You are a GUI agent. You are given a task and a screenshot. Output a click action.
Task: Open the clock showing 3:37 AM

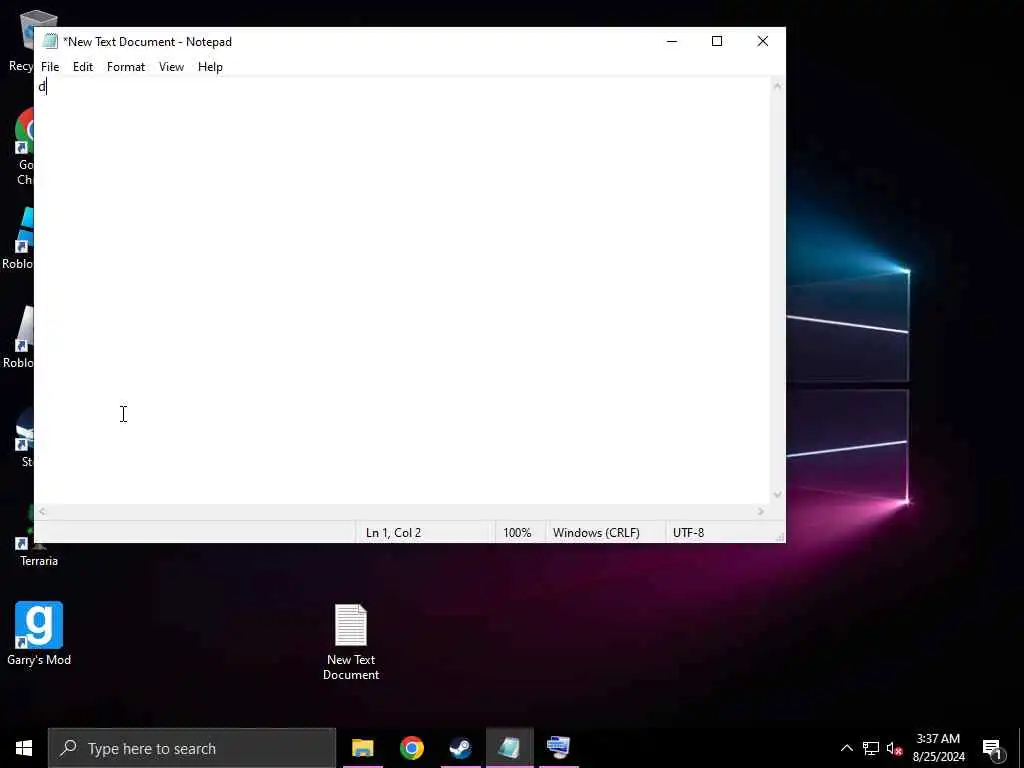pyautogui.click(x=938, y=748)
